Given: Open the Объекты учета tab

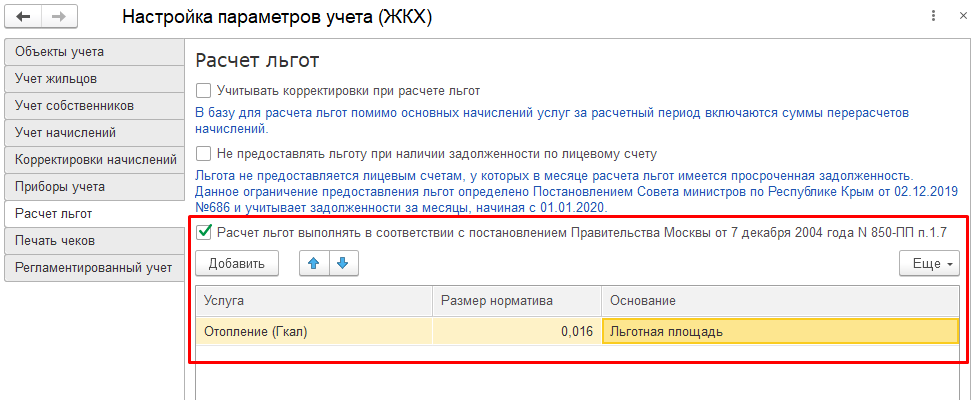Looking at the screenshot, I should 93,52.
